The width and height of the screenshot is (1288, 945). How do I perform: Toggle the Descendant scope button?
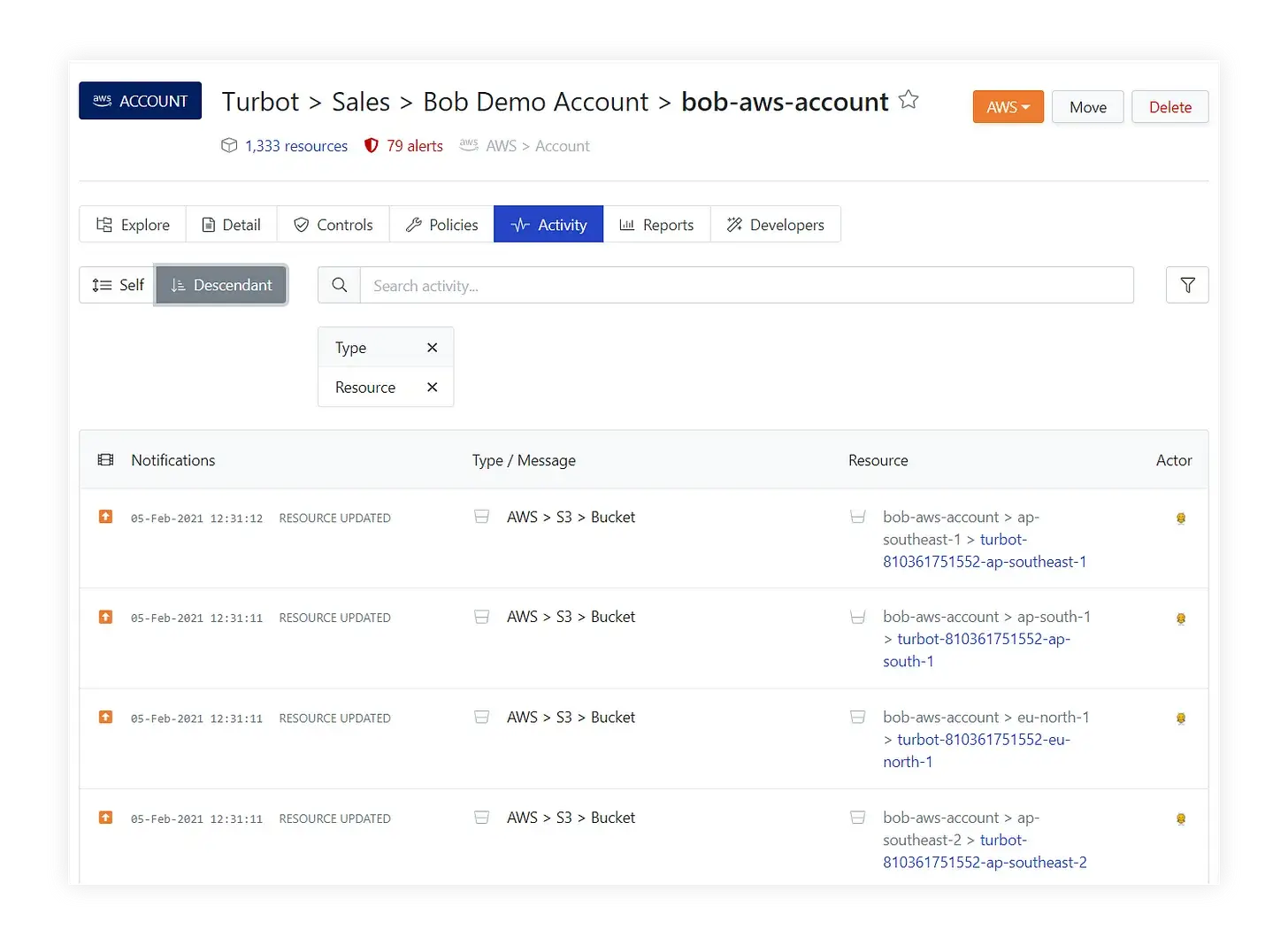(221, 285)
